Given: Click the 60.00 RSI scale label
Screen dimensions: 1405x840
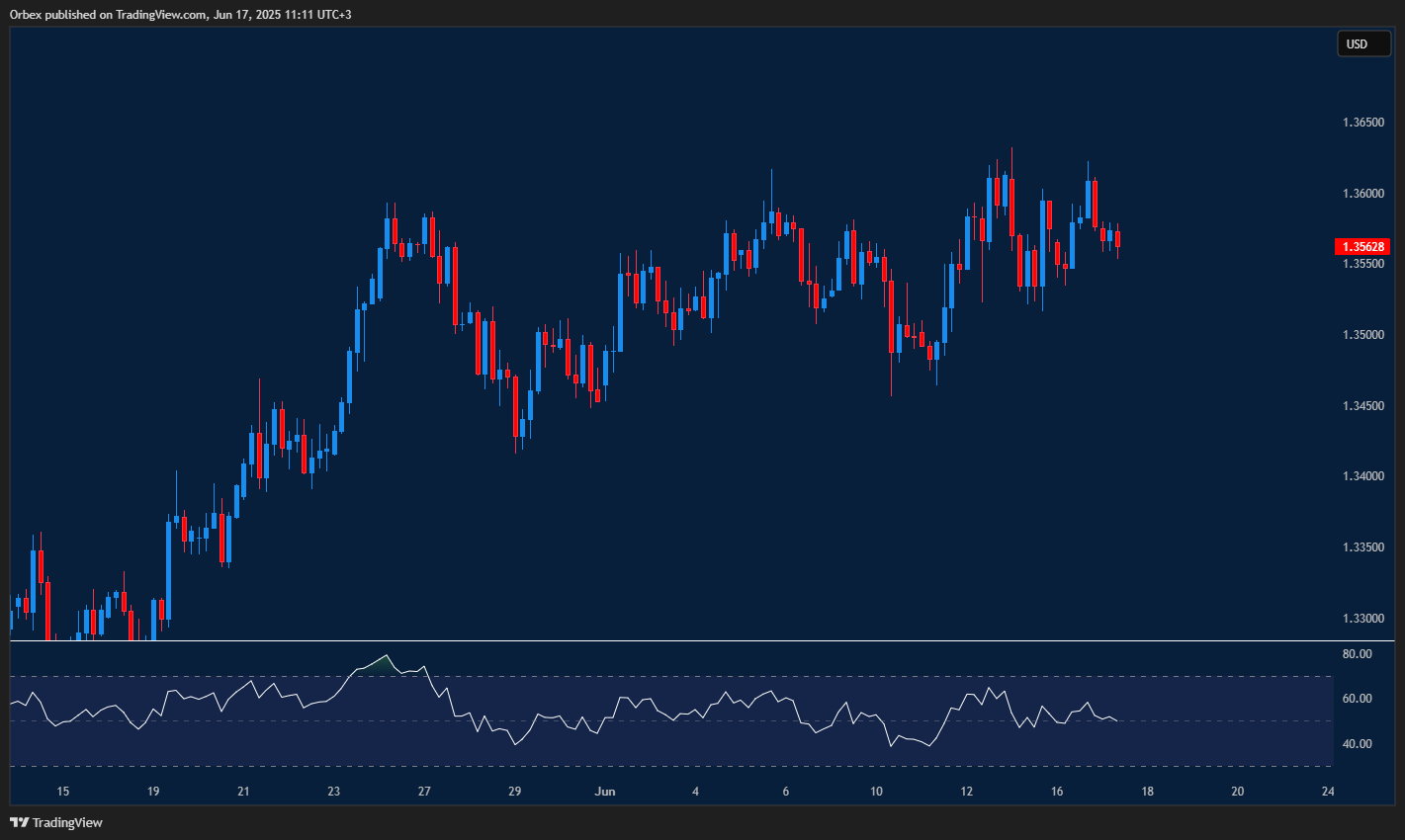Looking at the screenshot, I should coord(1357,699).
